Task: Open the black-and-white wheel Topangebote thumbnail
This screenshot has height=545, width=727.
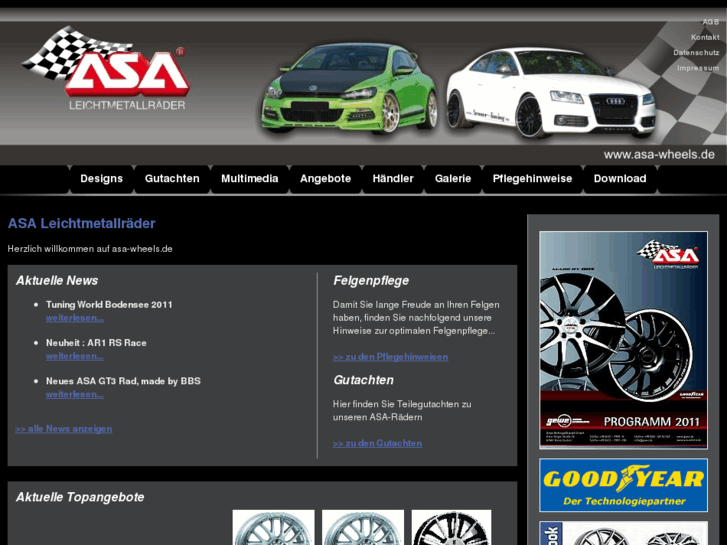Action: click(x=451, y=527)
